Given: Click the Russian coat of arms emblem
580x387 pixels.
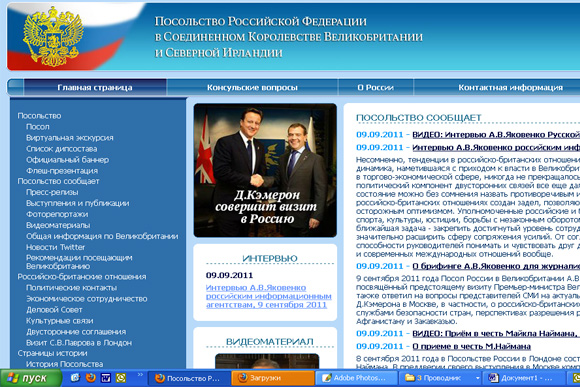Looking at the screenshot, I should 53,36.
